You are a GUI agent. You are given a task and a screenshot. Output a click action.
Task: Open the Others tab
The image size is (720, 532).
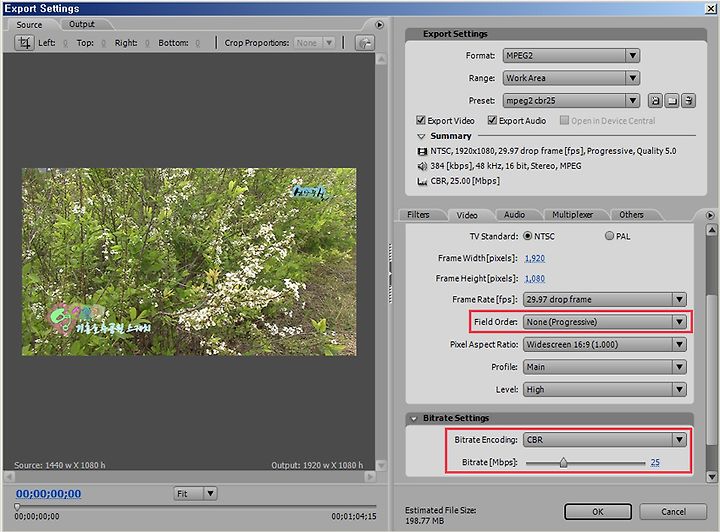pos(631,215)
